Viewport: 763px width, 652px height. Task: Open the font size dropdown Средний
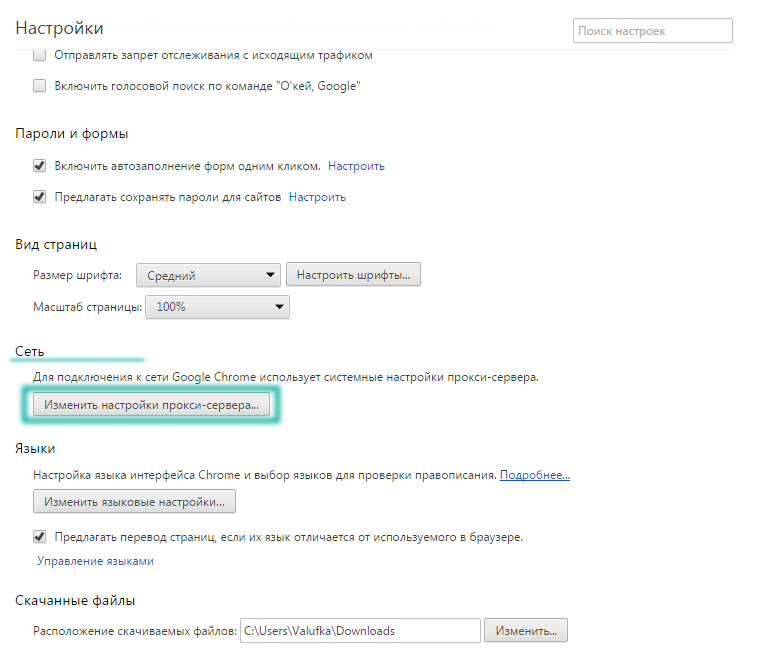point(208,275)
